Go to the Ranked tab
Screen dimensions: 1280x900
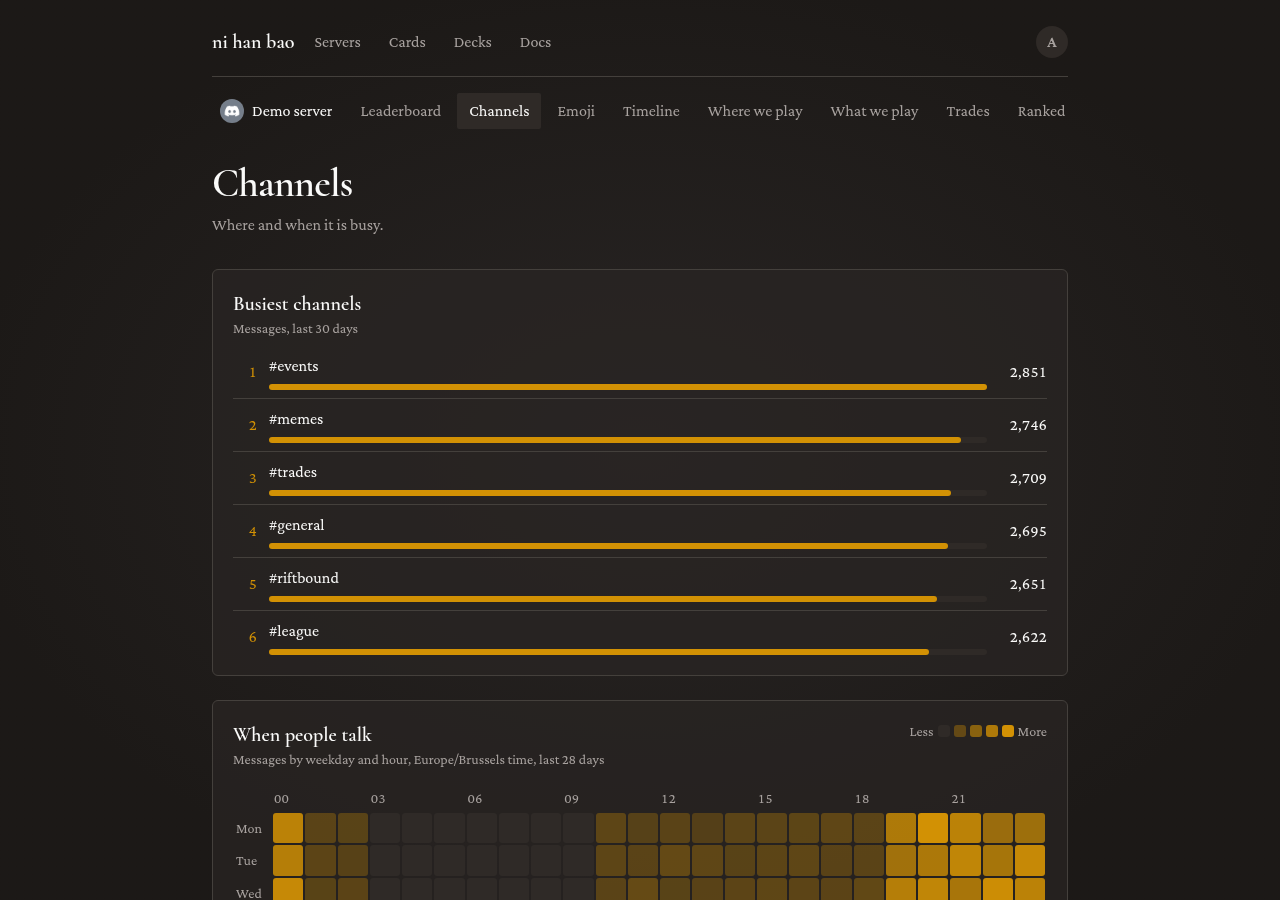click(1041, 111)
